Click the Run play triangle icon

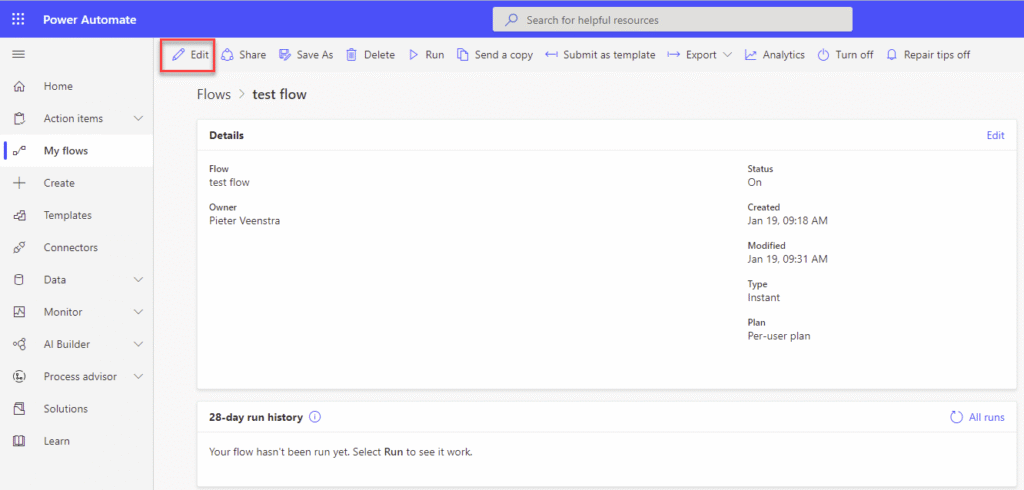pyautogui.click(x=413, y=55)
